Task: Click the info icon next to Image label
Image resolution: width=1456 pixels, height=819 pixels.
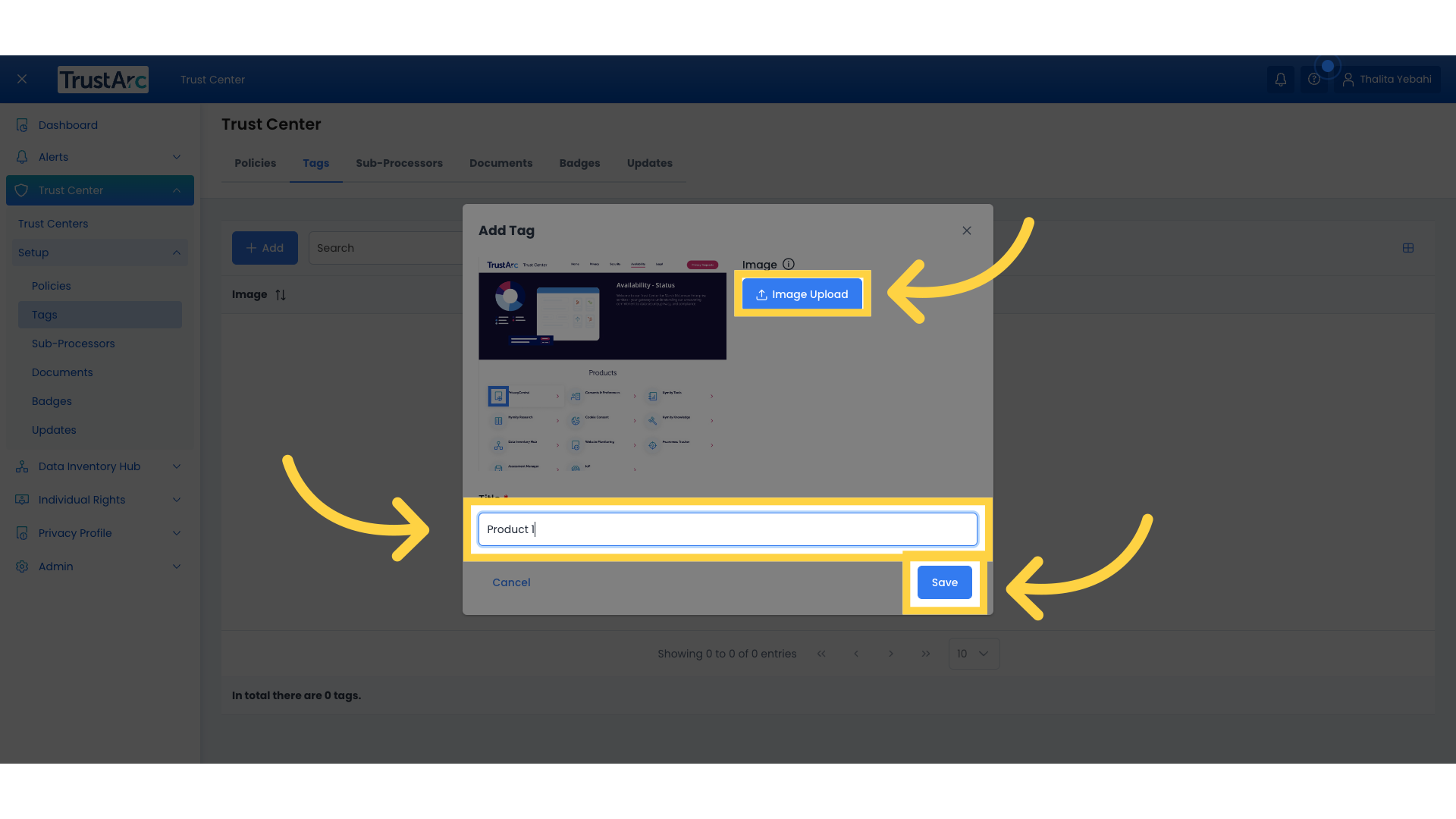Action: tap(789, 264)
